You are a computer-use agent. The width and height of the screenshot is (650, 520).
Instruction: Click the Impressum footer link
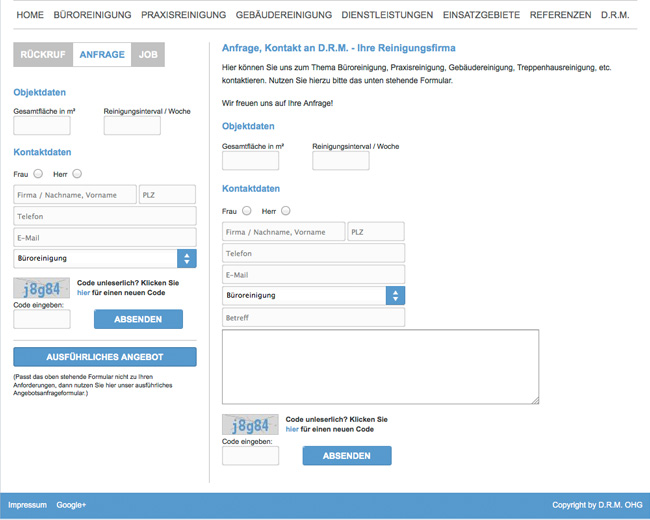click(x=27, y=505)
